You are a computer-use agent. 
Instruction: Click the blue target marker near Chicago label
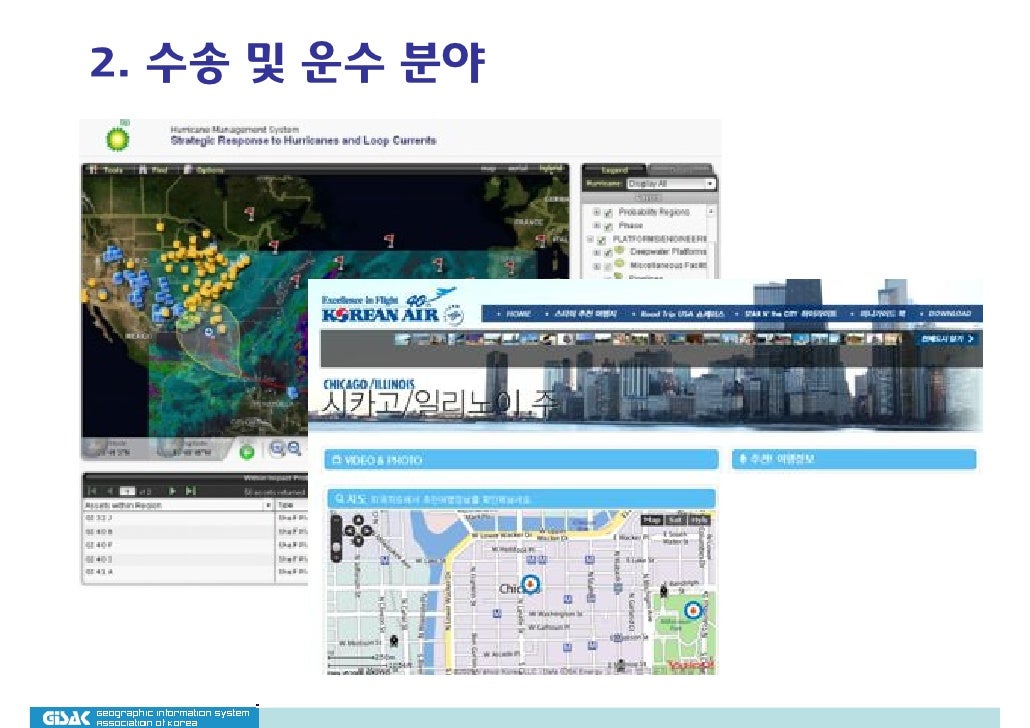530,583
